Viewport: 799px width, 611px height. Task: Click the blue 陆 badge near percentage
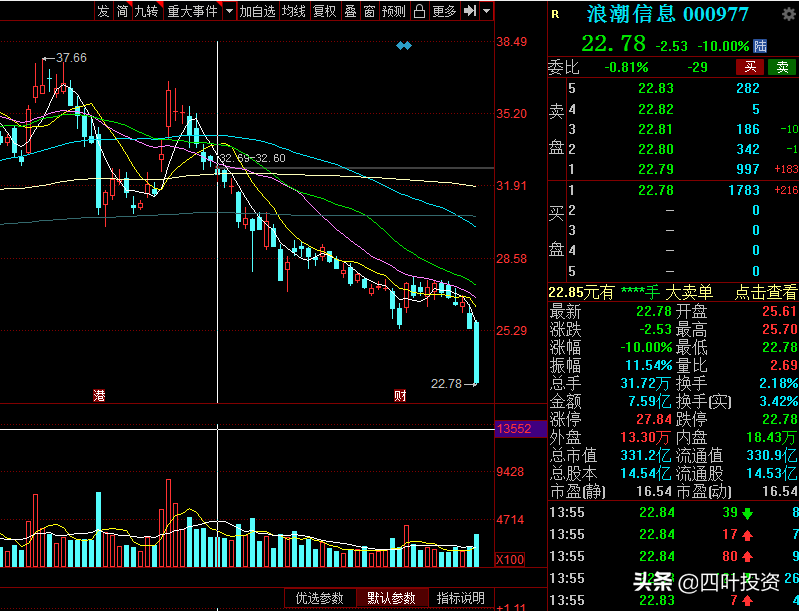(x=760, y=46)
